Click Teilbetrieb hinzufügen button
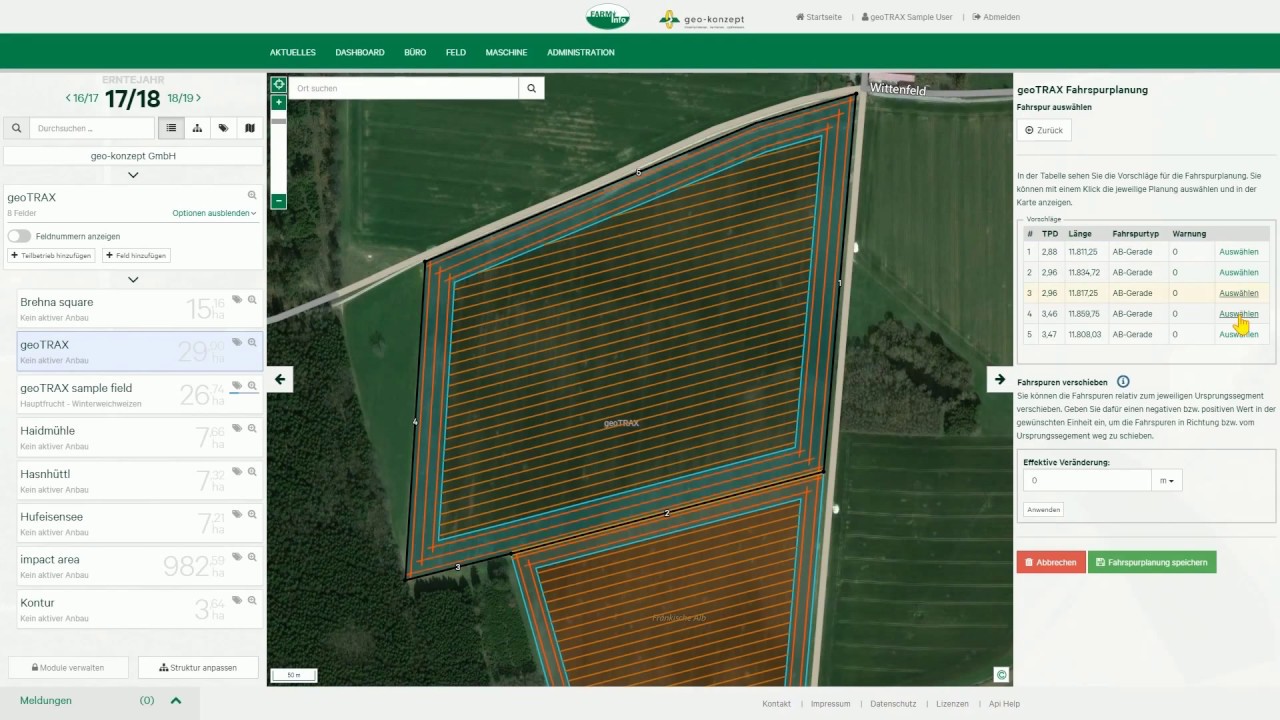The height and width of the screenshot is (720, 1280). click(x=52, y=255)
